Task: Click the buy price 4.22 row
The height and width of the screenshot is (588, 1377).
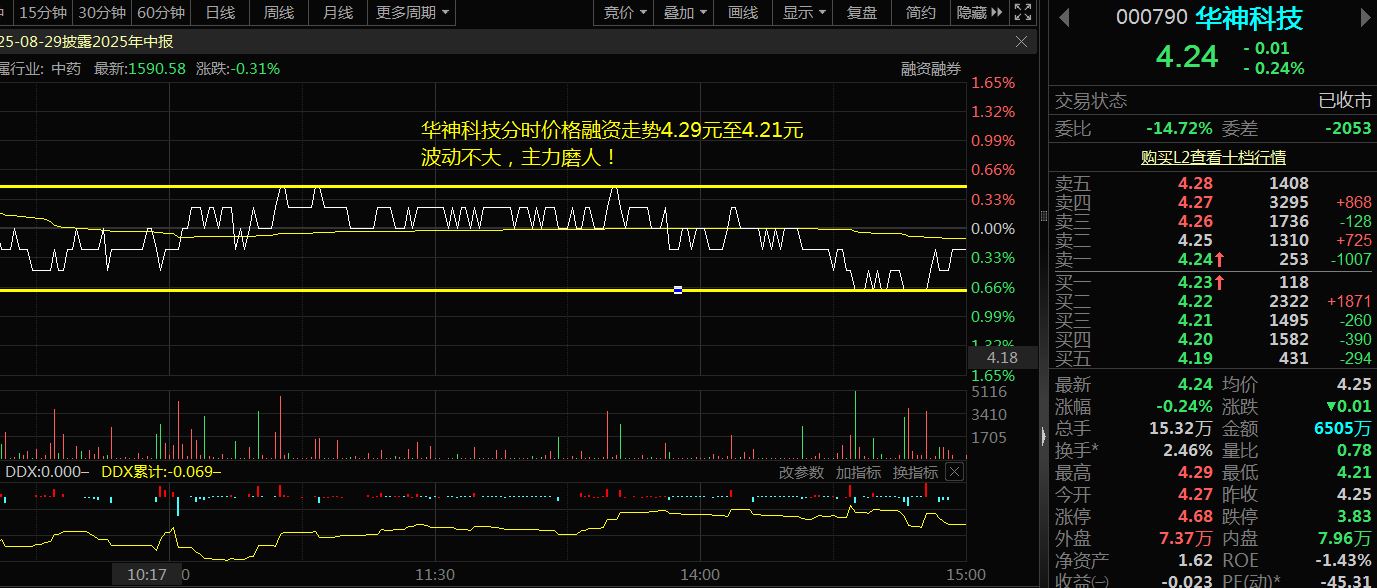Action: (1195, 301)
